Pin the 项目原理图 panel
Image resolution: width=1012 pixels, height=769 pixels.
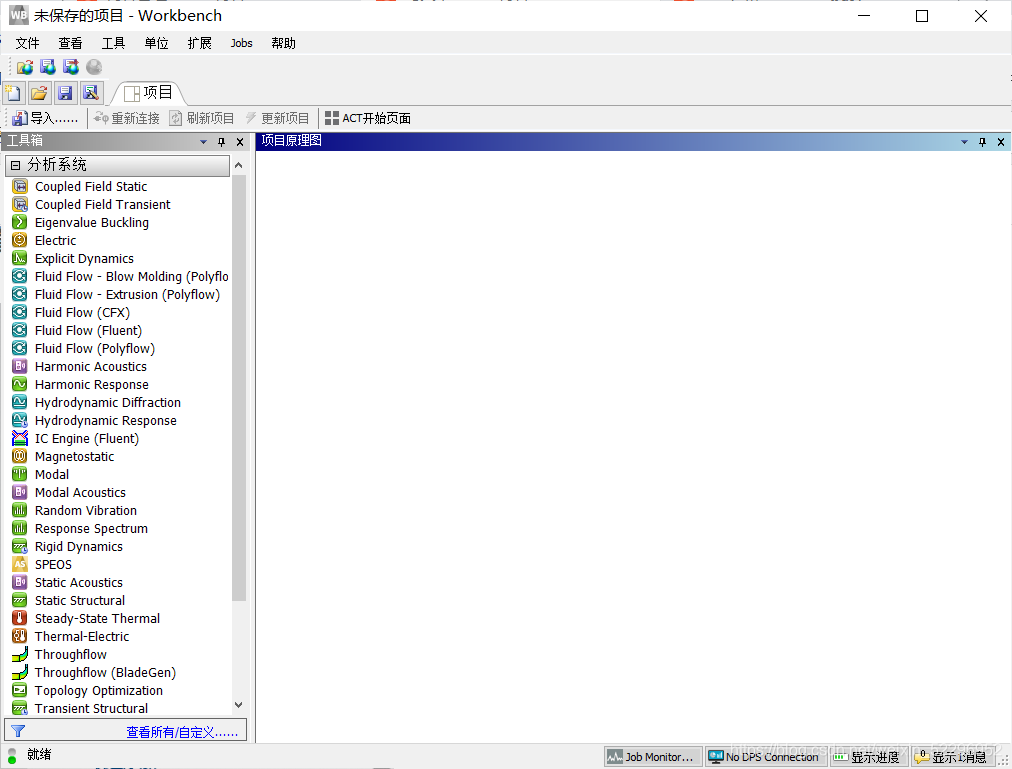tap(982, 141)
